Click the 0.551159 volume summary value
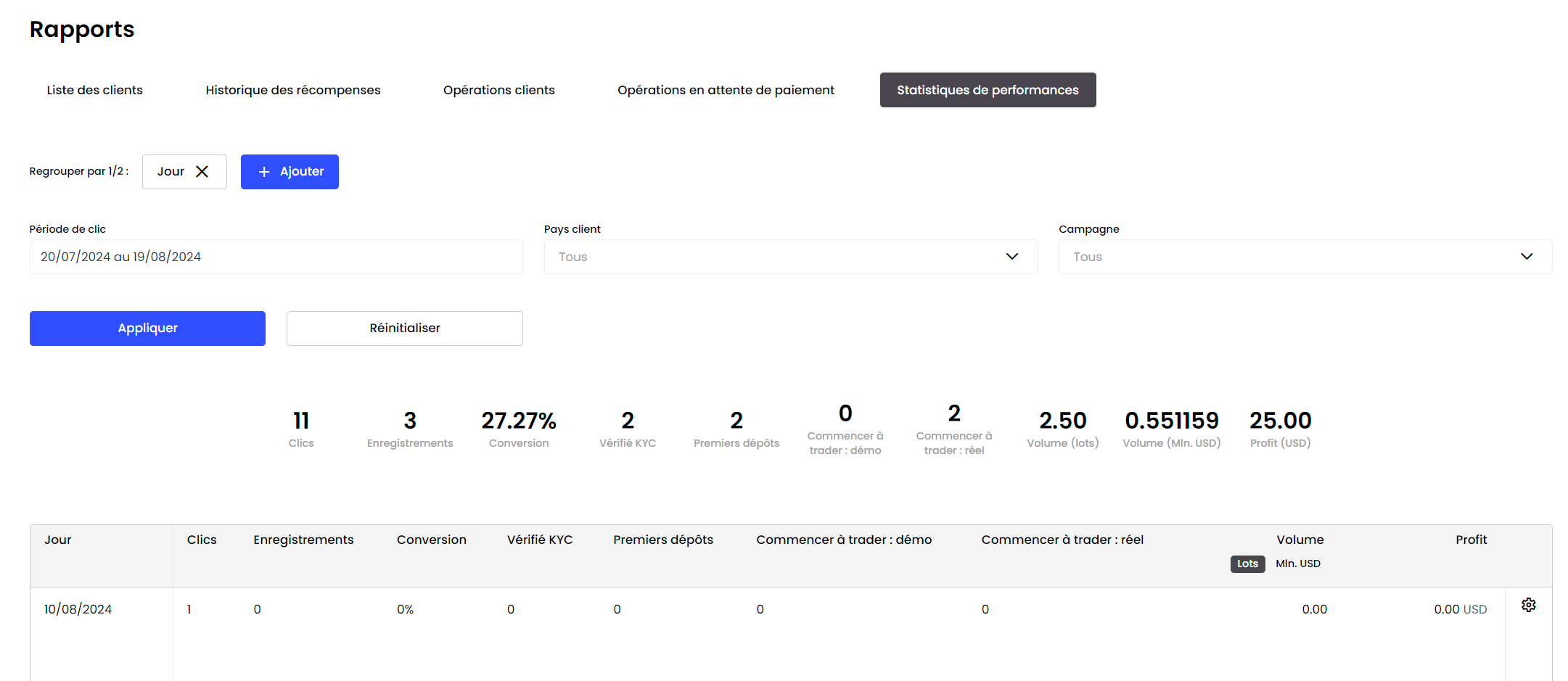Image resolution: width=1568 pixels, height=681 pixels. click(1172, 421)
